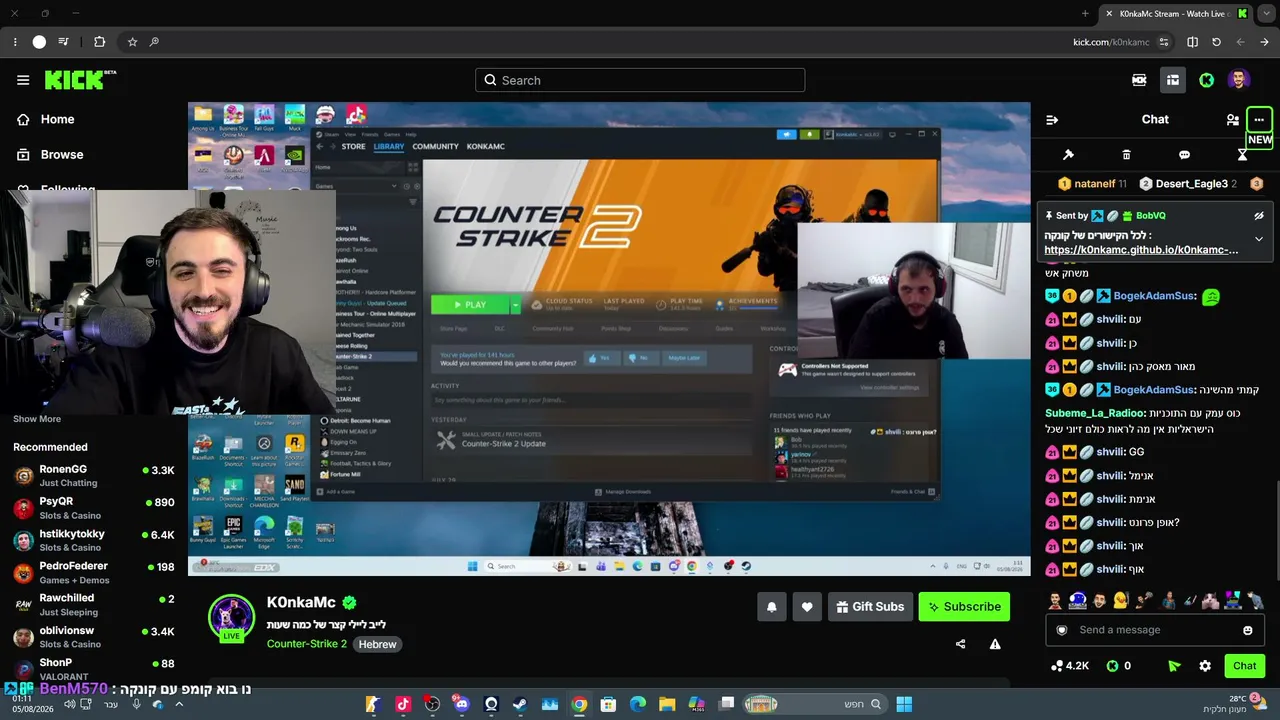This screenshot has width=1280, height=720.
Task: Open recommended channel PsyQR
Action: click(93, 508)
